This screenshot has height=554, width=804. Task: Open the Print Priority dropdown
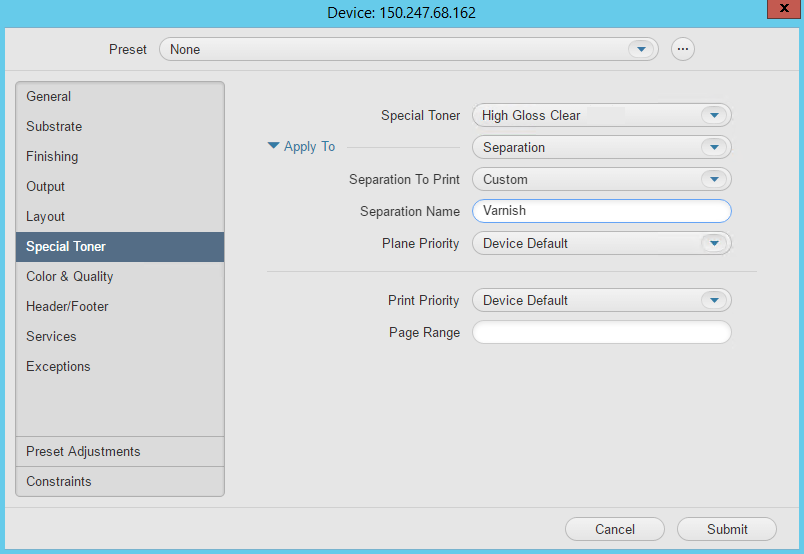(712, 300)
